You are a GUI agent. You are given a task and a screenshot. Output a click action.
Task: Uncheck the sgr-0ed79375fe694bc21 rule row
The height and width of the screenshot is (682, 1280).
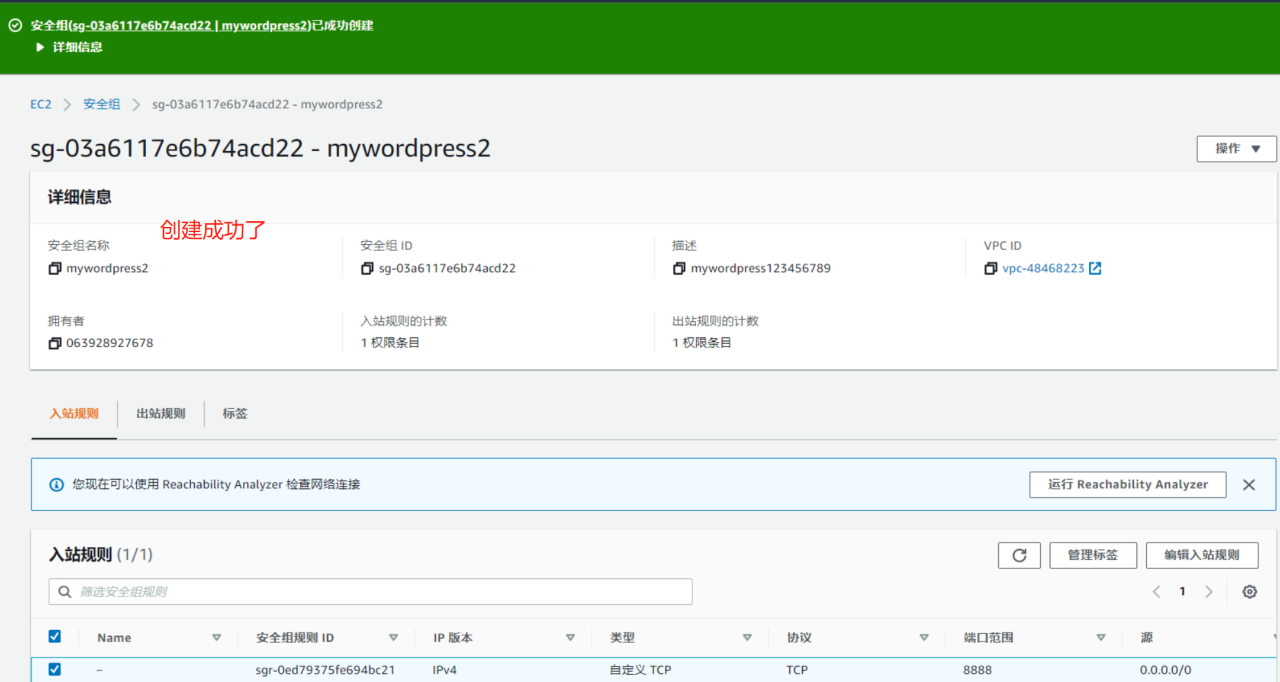(54, 669)
